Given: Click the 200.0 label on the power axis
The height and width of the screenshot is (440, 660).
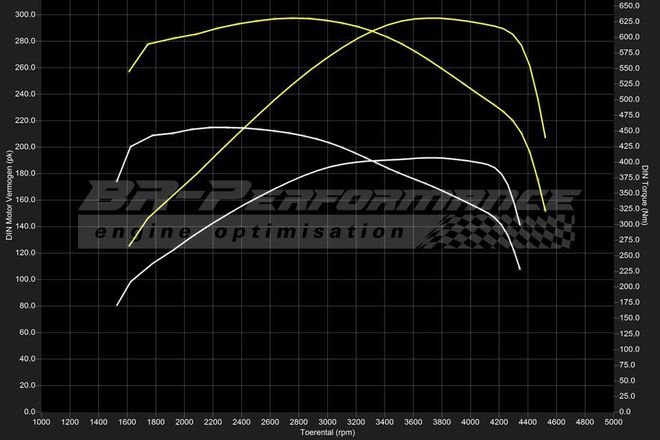Looking at the screenshot, I should tap(24, 147).
